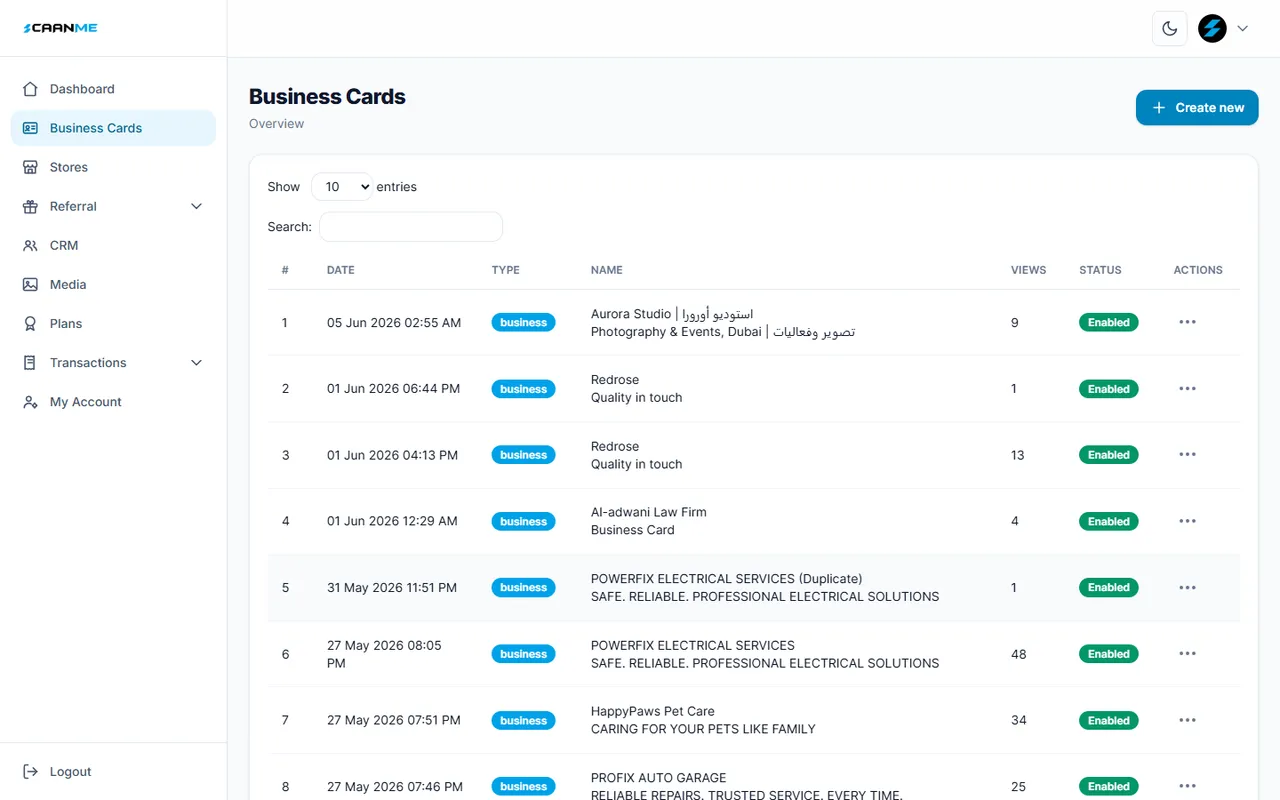Open actions for Redrose 06:44 PM row
Viewport: 1280px width, 800px height.
coord(1187,389)
